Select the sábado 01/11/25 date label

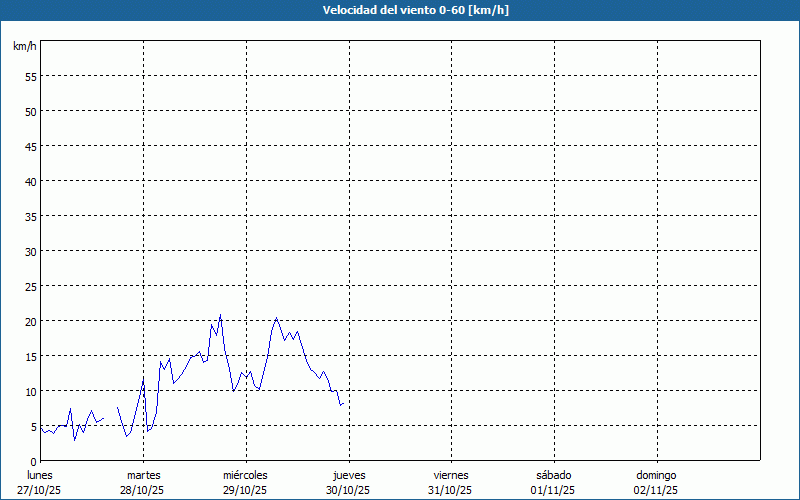point(553,482)
